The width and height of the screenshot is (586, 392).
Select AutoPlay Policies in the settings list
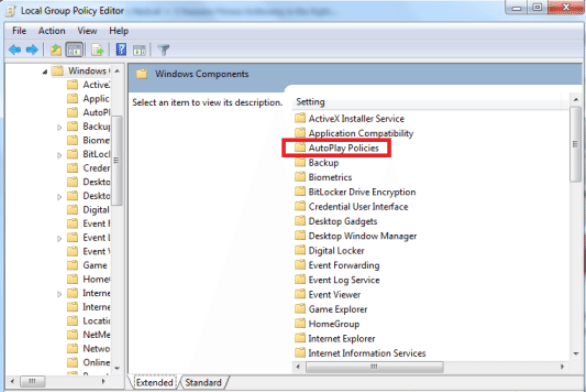pyautogui.click(x=343, y=148)
